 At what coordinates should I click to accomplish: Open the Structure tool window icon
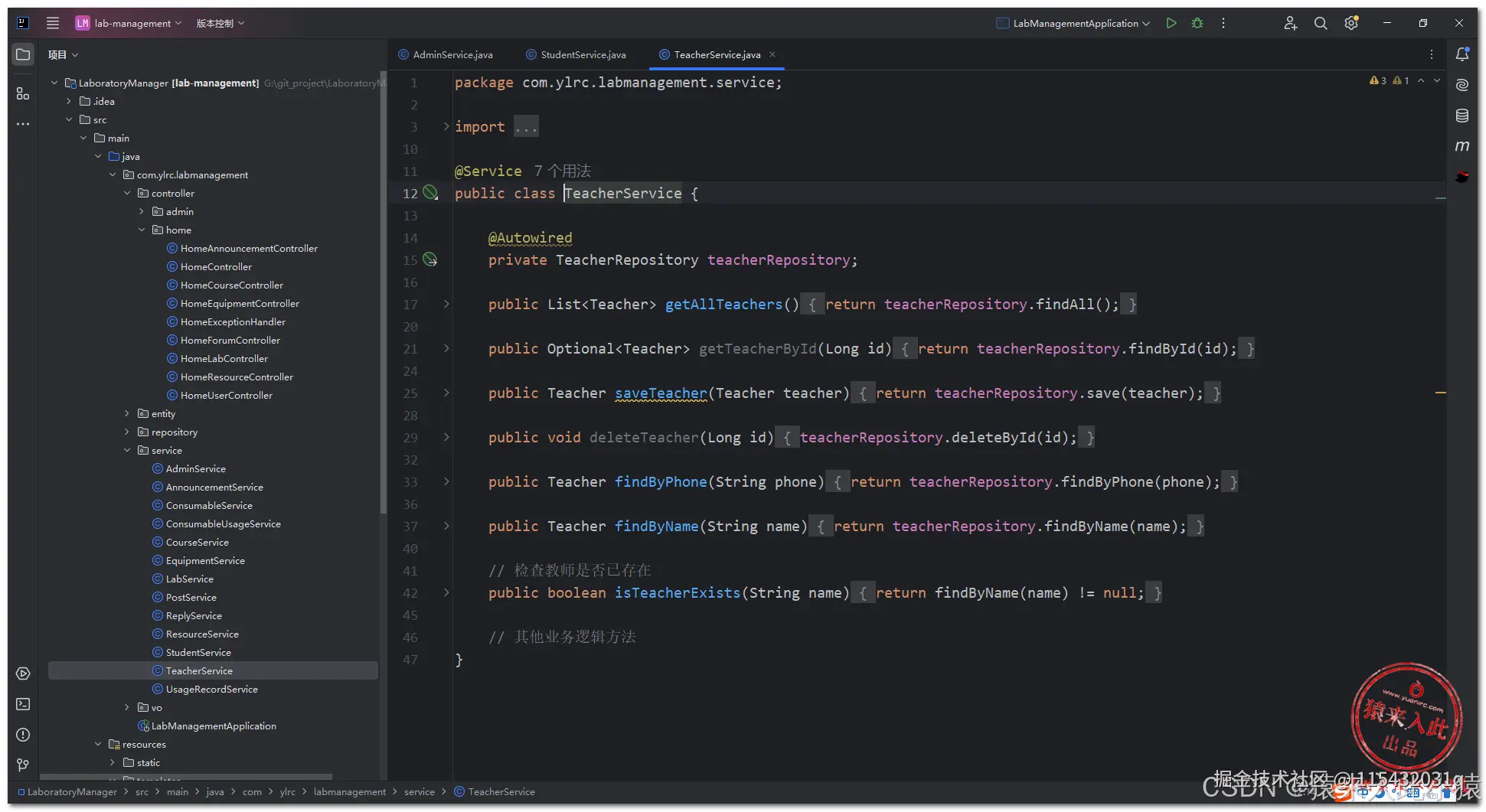point(23,93)
